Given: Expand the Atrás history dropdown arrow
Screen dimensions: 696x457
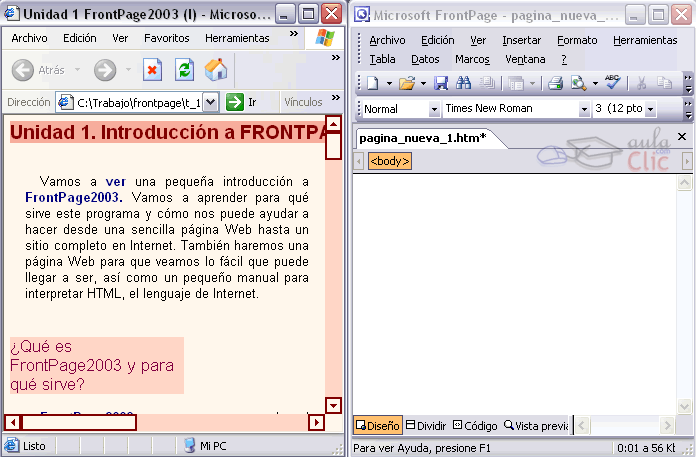Looking at the screenshot, I should point(77,70).
